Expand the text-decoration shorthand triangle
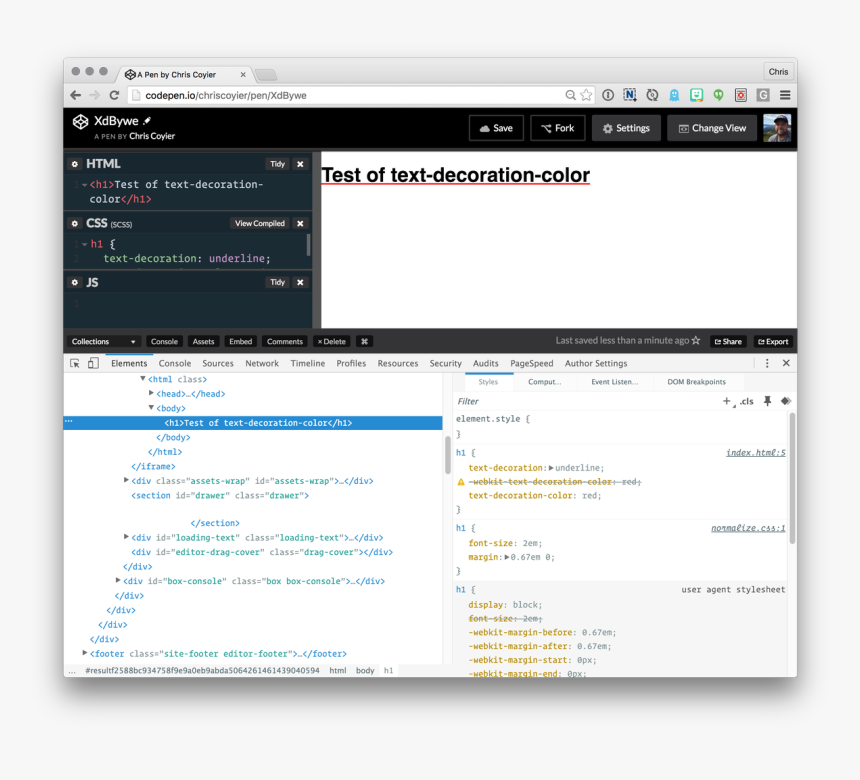 point(551,468)
